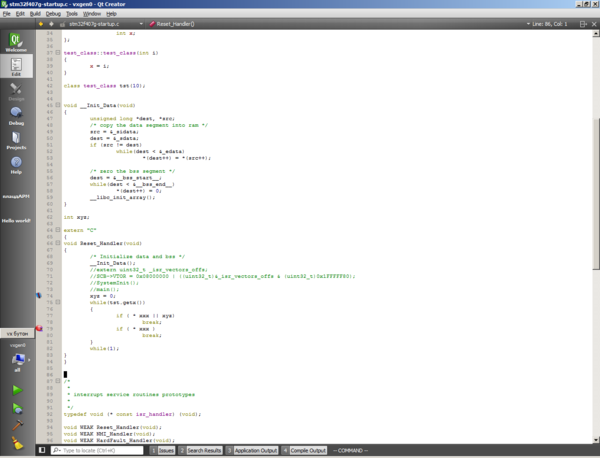Image resolution: width=600 pixels, height=458 pixels.
Task: Open the Projects mode
Action: pos(16,140)
